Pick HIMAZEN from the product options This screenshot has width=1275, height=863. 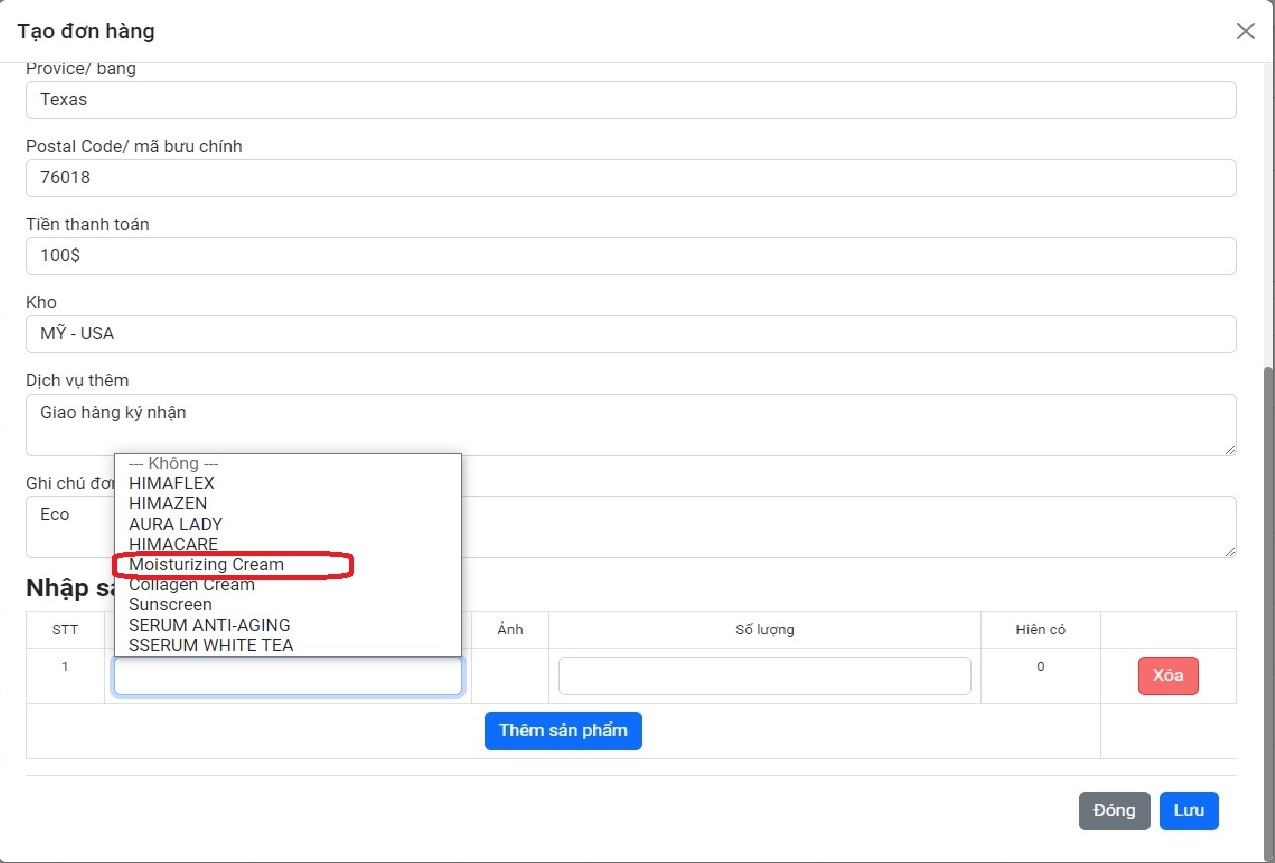point(168,504)
